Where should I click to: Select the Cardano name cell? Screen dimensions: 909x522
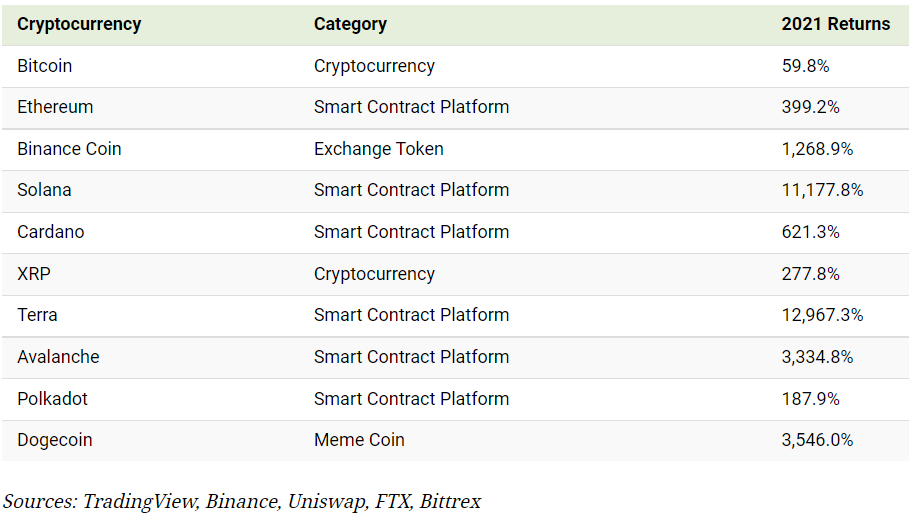50,232
